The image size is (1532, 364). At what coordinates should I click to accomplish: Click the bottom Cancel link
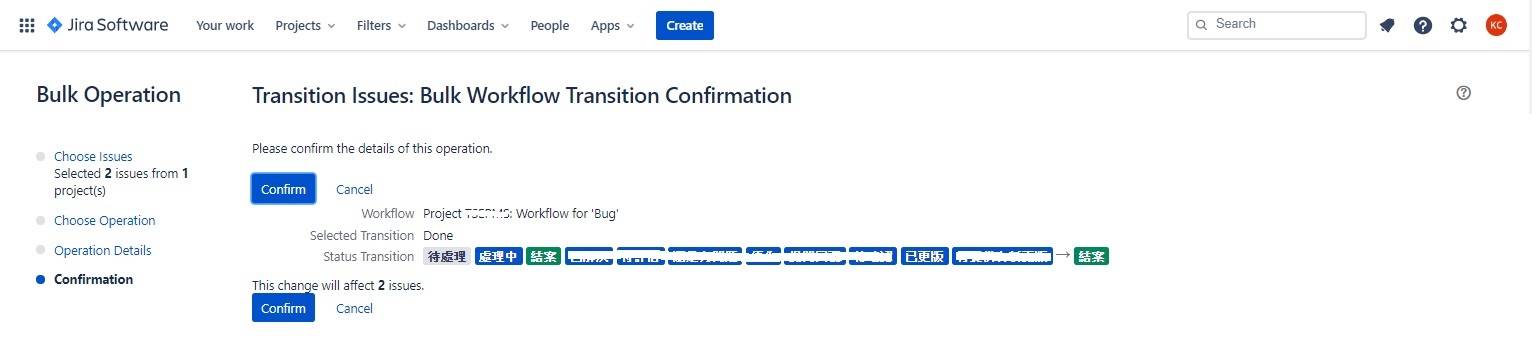click(x=354, y=308)
